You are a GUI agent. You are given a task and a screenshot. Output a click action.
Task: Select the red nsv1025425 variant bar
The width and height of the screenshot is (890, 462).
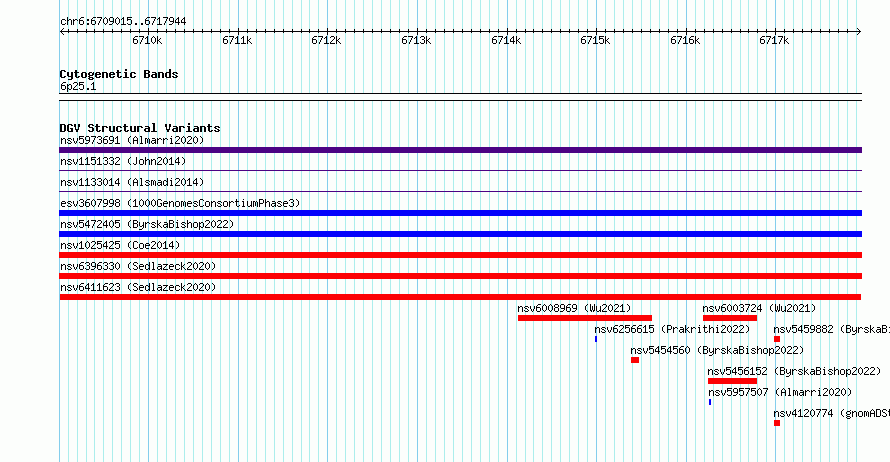pos(460,255)
